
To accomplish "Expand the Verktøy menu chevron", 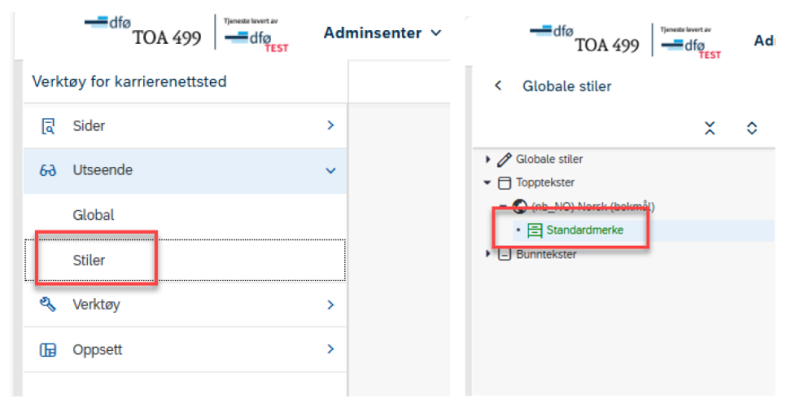I will pos(331,305).
